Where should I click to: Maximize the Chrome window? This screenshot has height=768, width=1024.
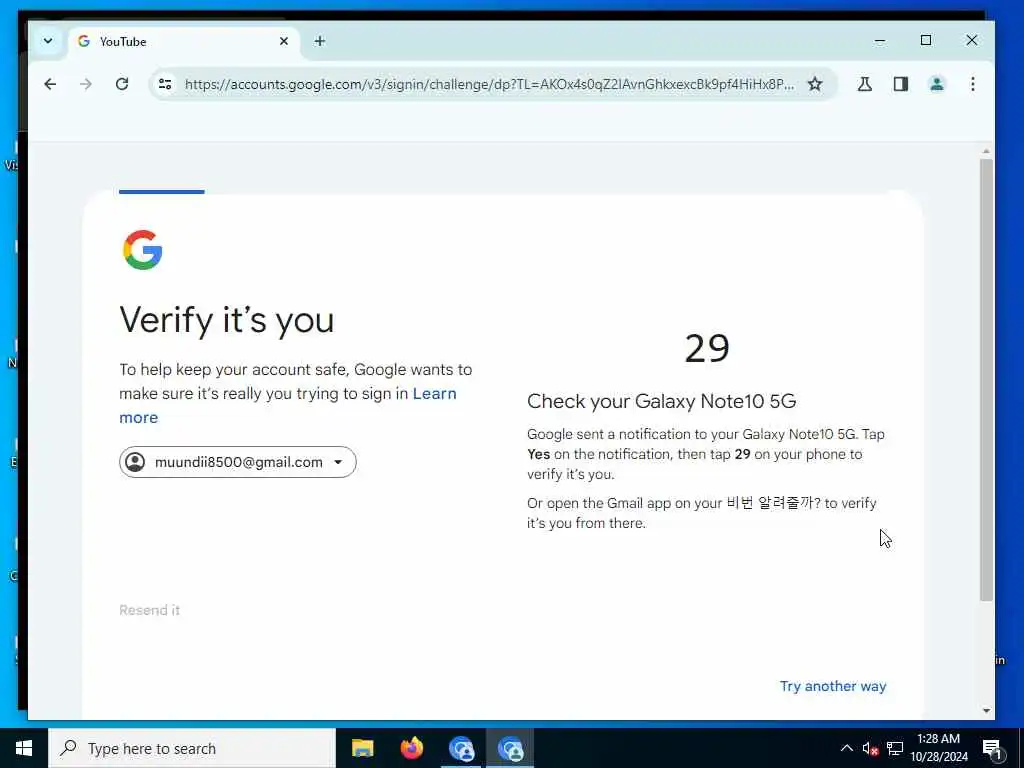(925, 40)
